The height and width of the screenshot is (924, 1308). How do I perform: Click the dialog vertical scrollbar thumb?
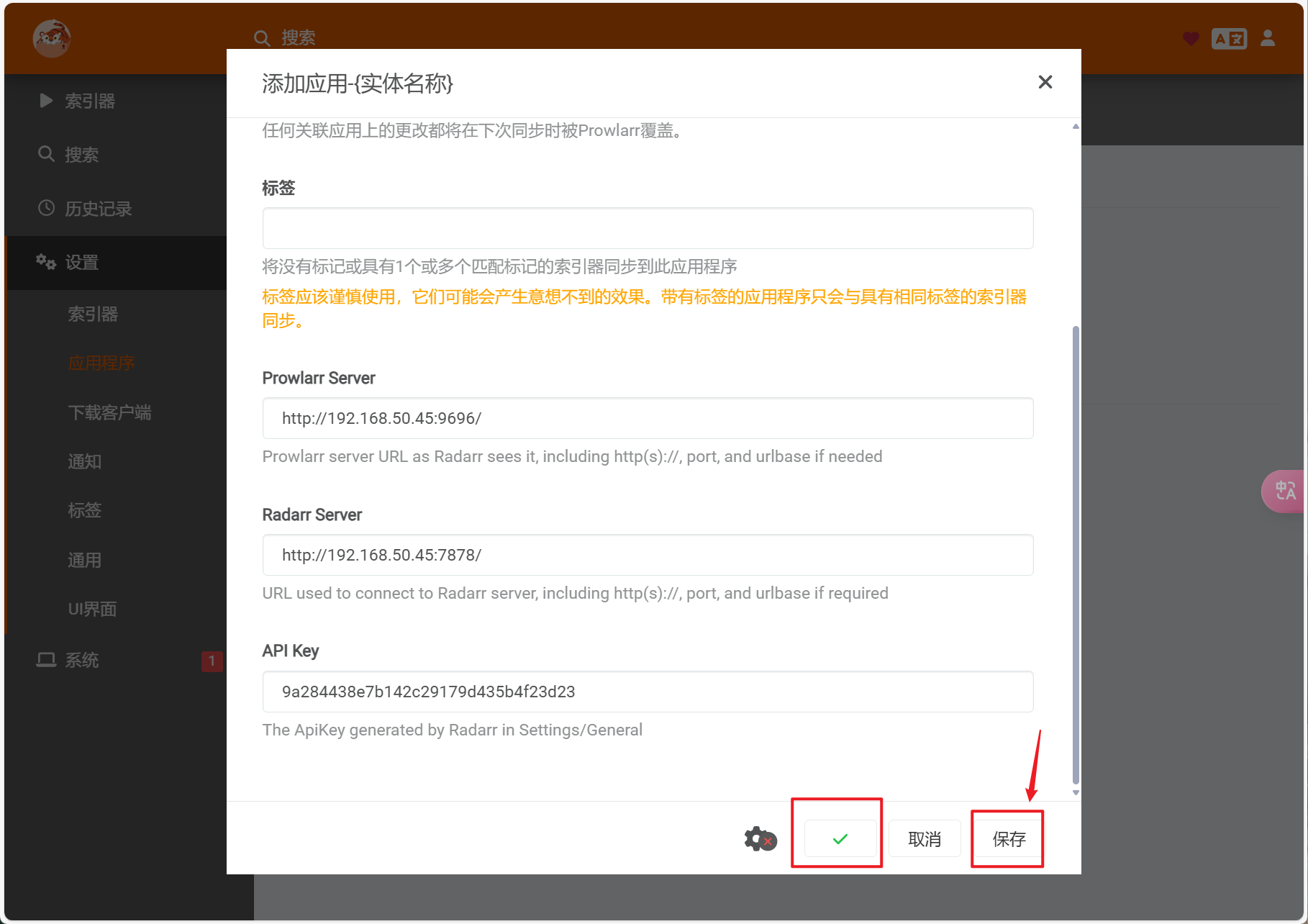click(x=1076, y=554)
